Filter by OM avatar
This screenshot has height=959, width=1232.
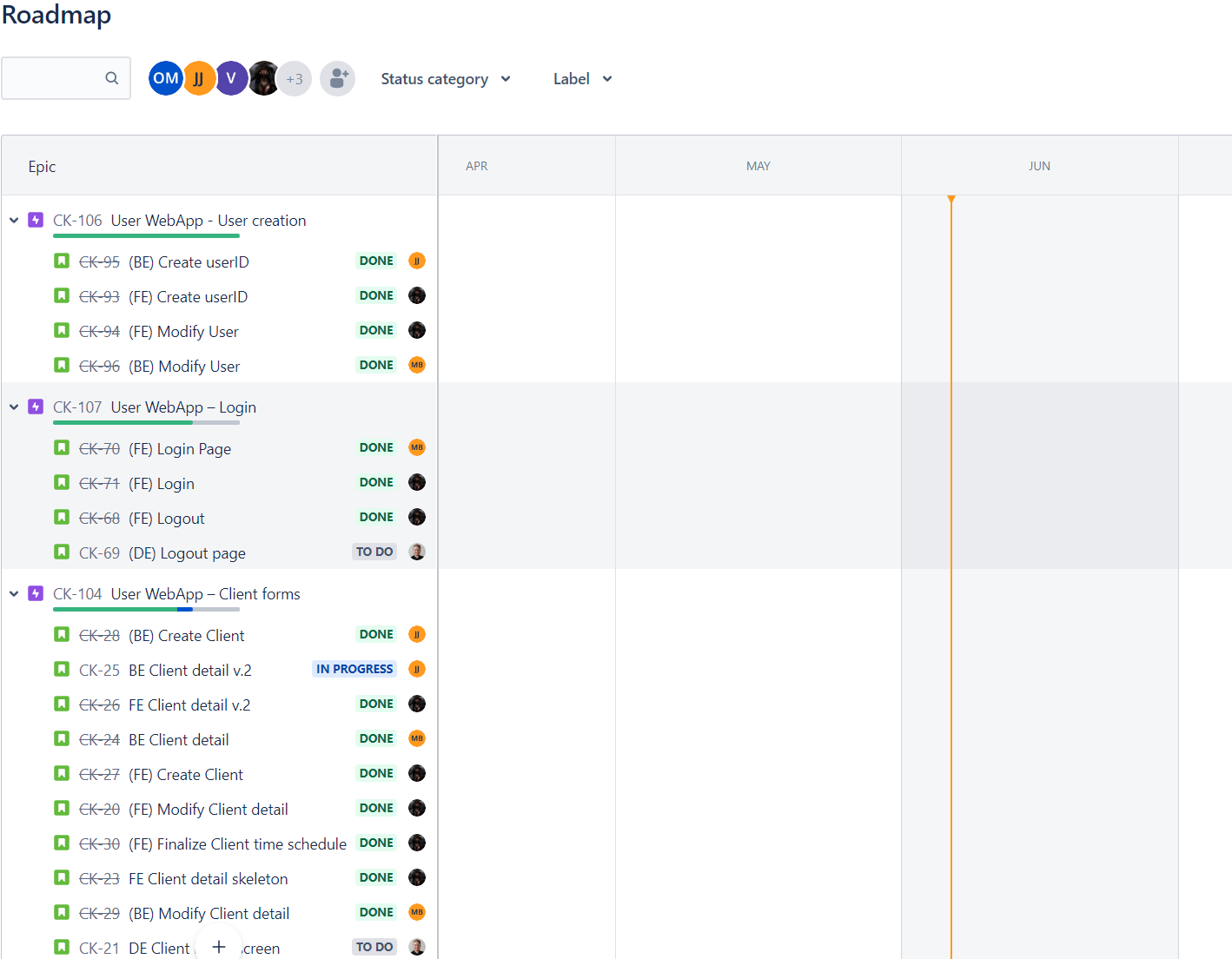[165, 78]
